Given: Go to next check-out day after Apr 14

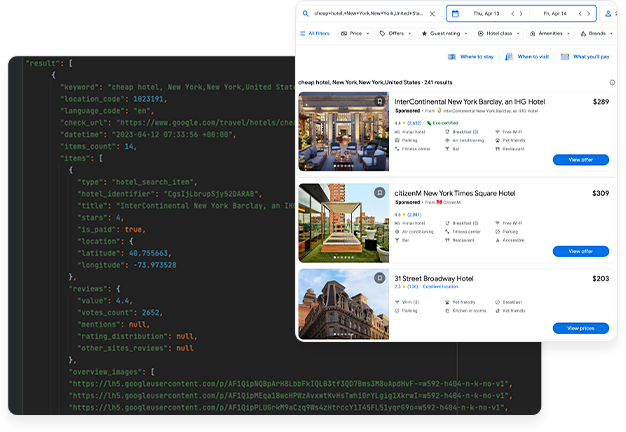Looking at the screenshot, I should (x=588, y=14).
